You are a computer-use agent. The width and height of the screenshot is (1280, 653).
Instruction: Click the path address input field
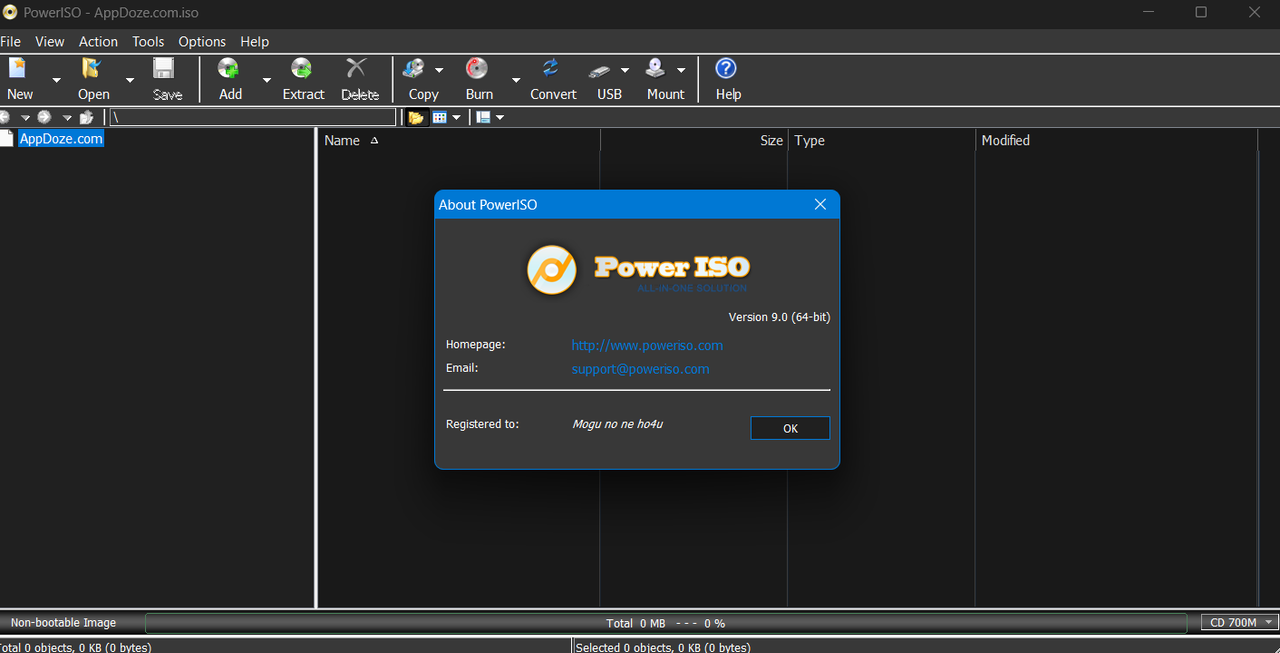coord(253,118)
